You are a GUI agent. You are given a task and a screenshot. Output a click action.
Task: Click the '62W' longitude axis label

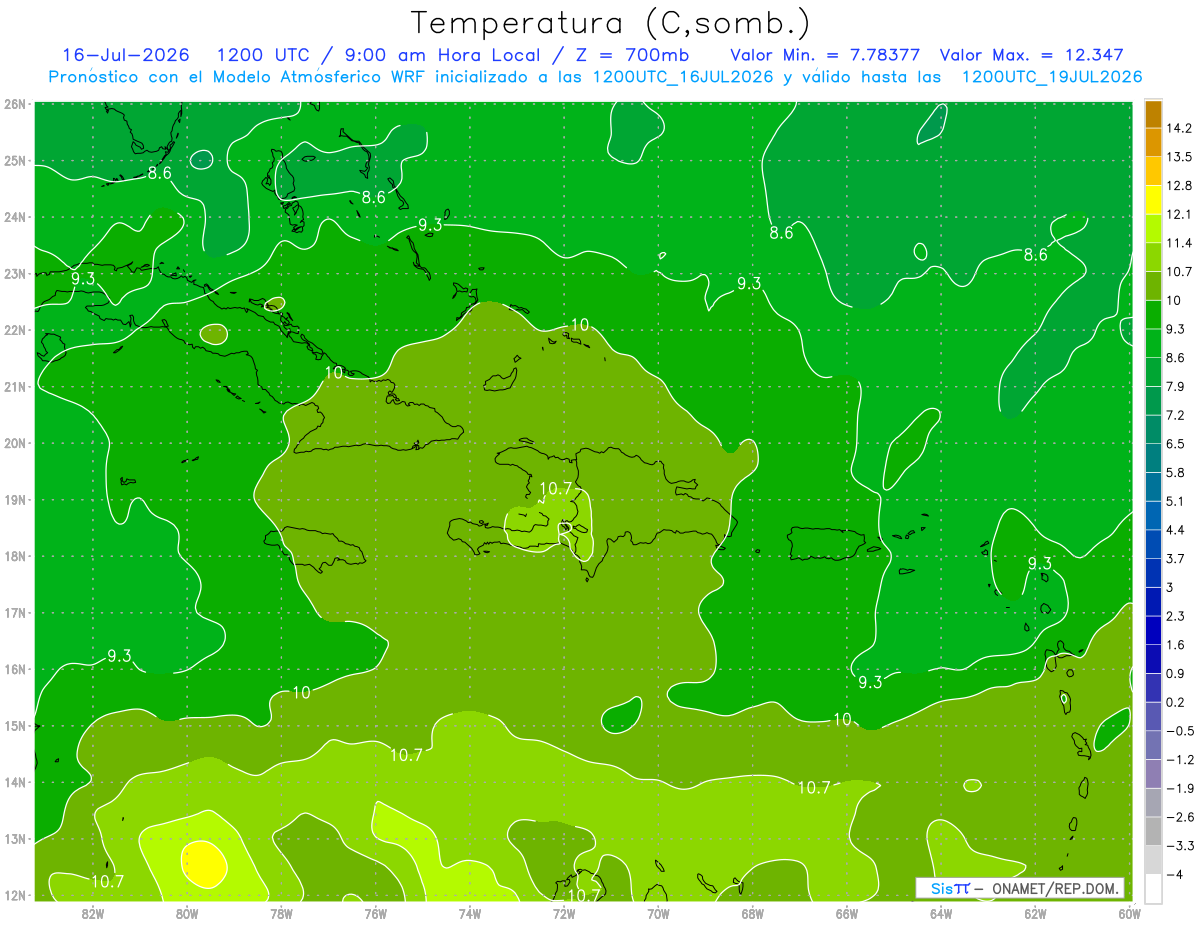(1035, 912)
